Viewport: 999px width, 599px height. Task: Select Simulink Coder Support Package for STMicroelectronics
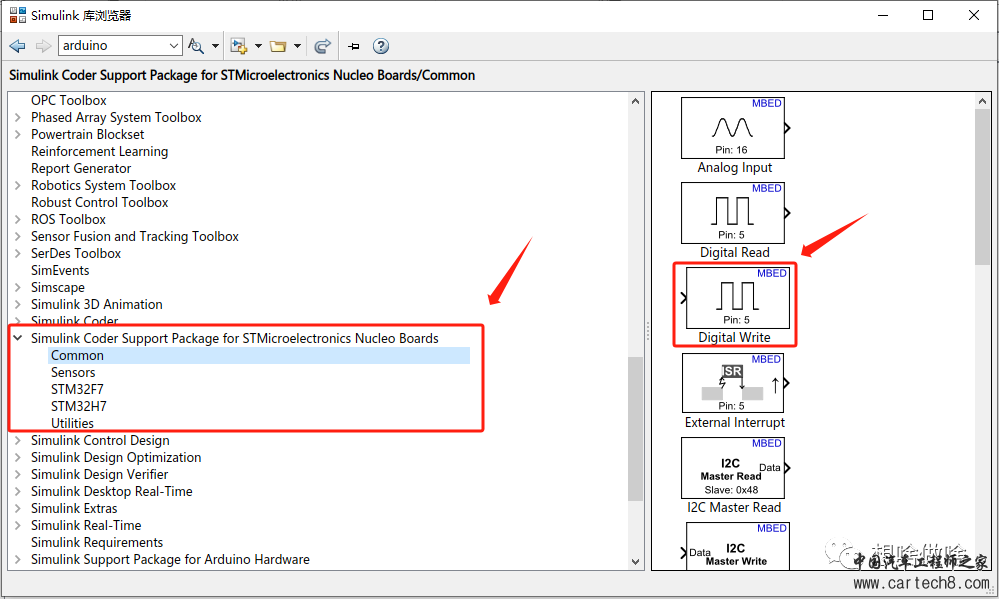click(234, 338)
